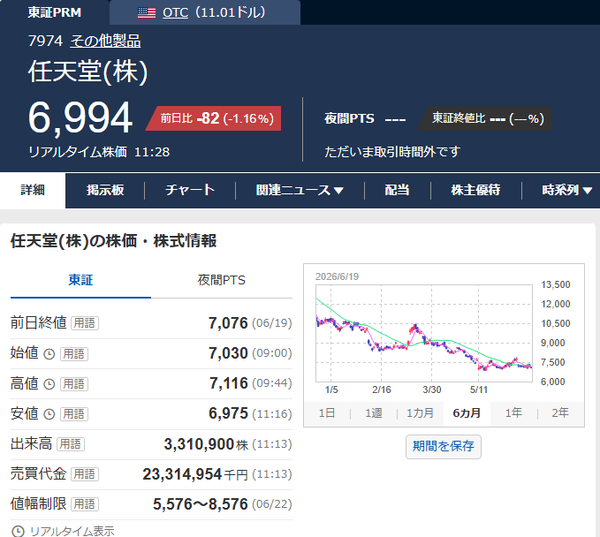
Task: Click the clock icon beside 始値
Action: (49, 354)
